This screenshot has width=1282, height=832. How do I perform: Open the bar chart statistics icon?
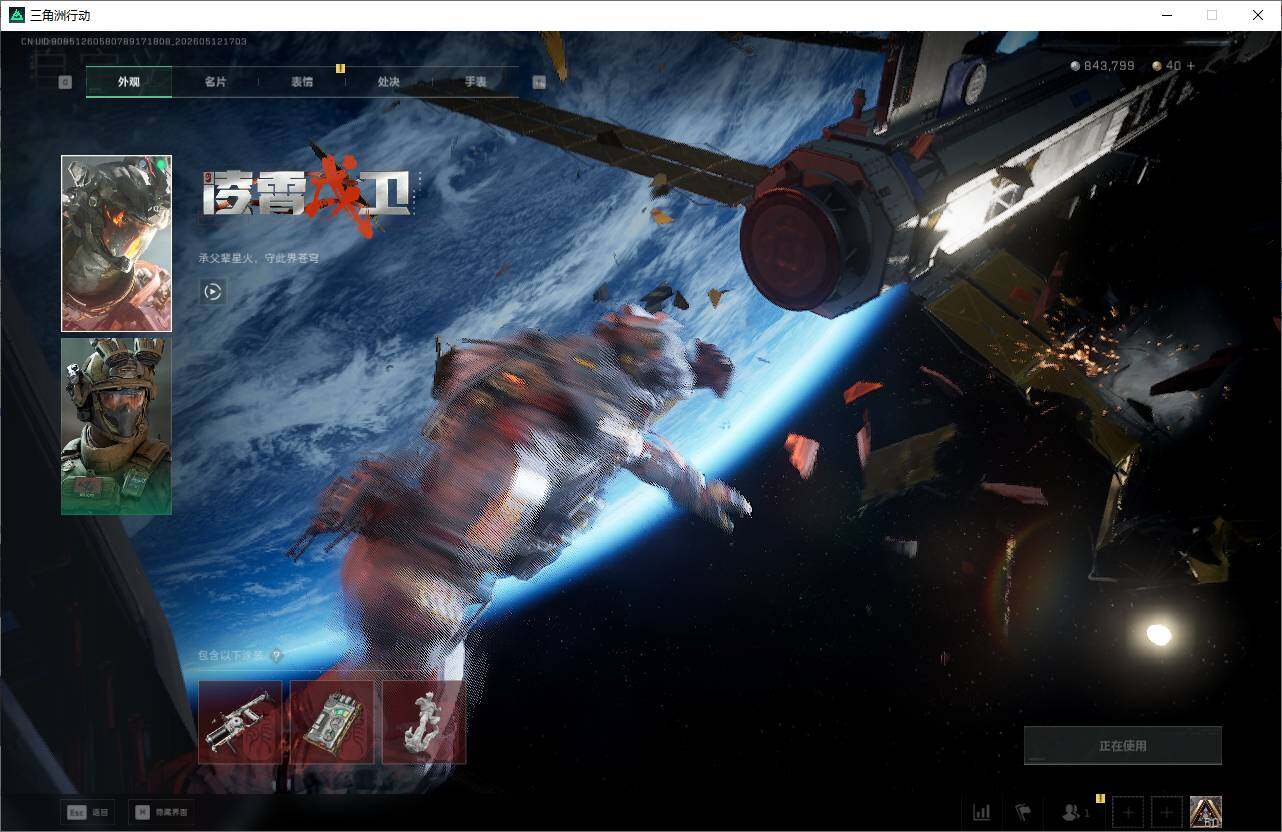pos(981,812)
